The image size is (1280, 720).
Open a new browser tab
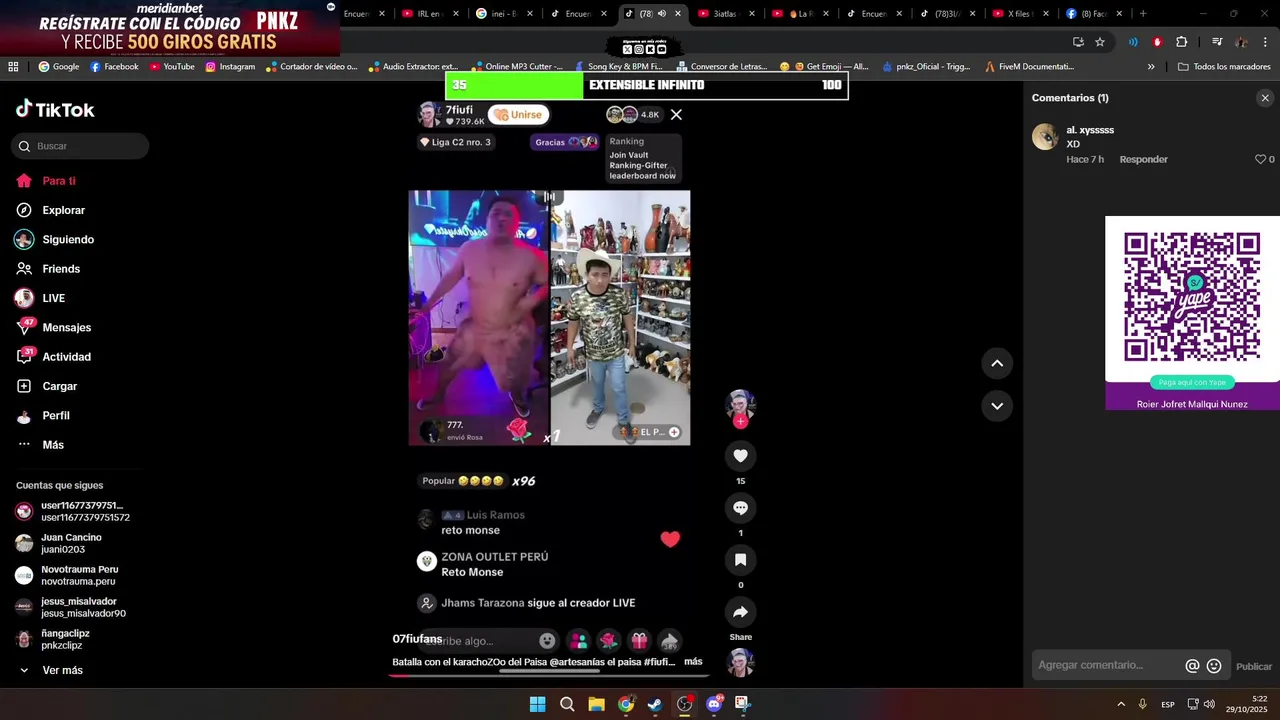coord(1143,14)
